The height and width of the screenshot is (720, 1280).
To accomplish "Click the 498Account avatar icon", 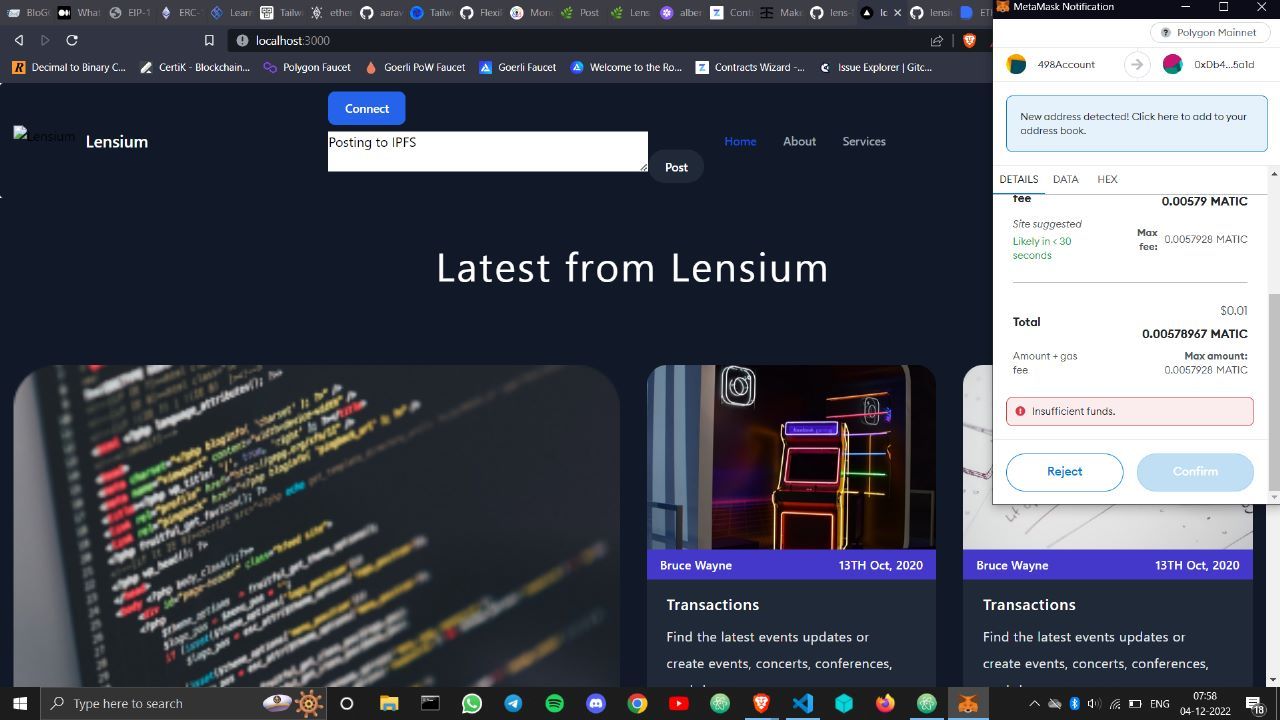I will (x=1016, y=64).
